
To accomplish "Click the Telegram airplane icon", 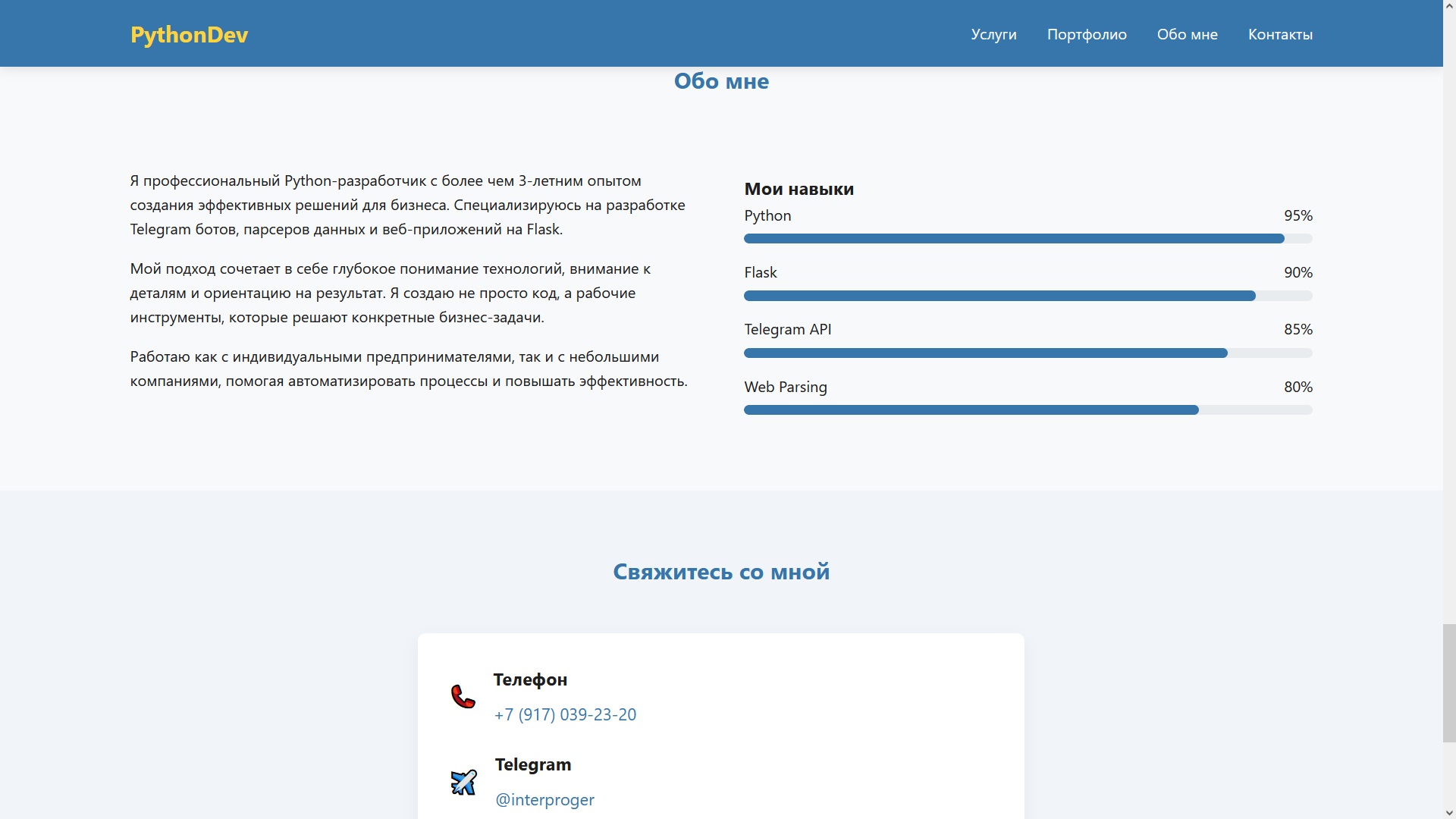I will pos(463,782).
